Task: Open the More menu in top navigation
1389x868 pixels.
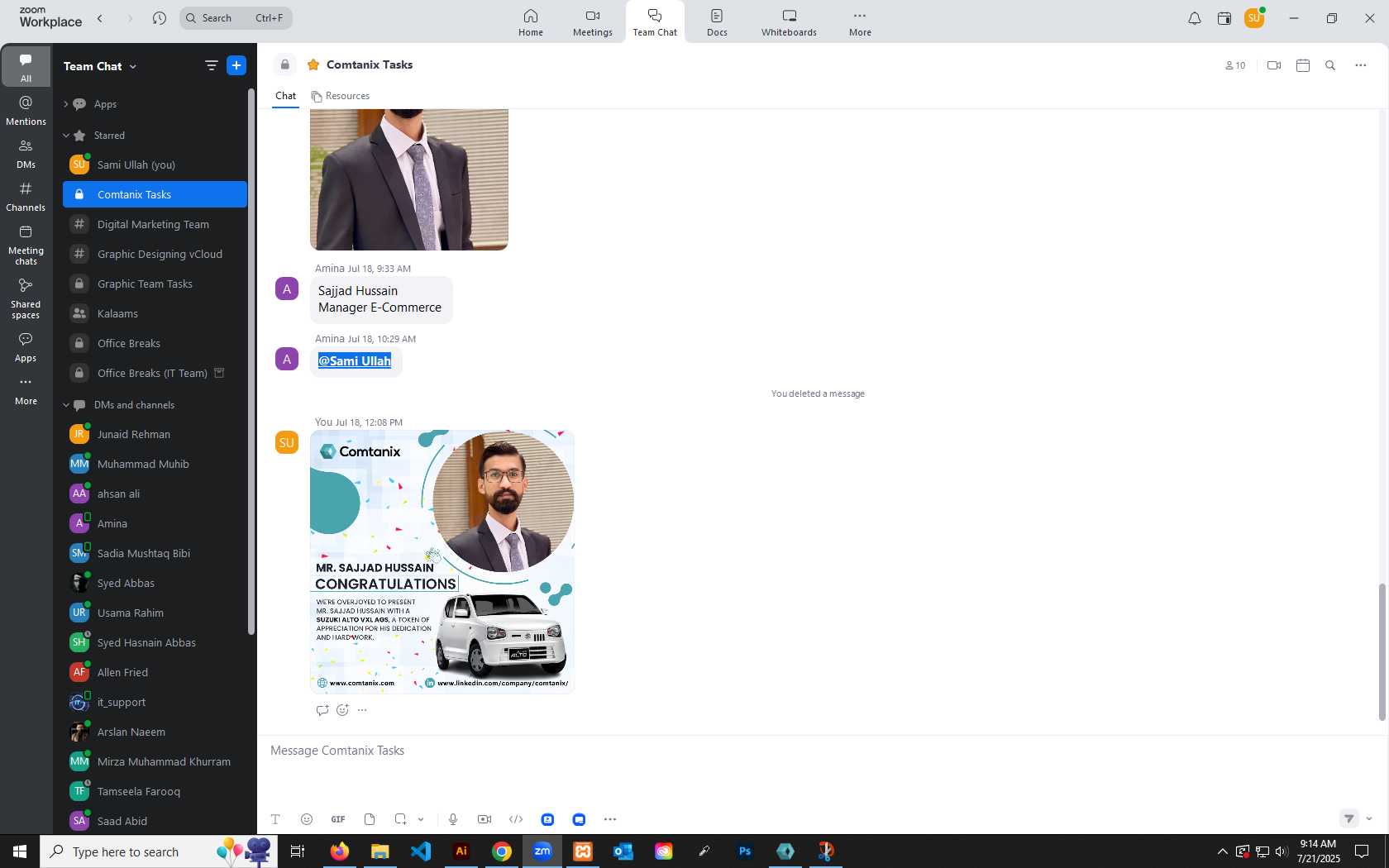Action: click(860, 22)
